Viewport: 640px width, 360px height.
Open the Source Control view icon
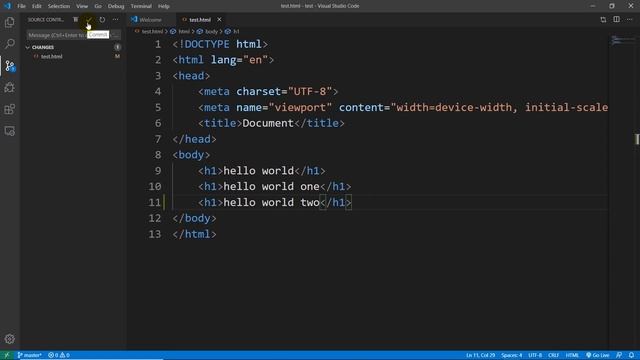(9, 66)
